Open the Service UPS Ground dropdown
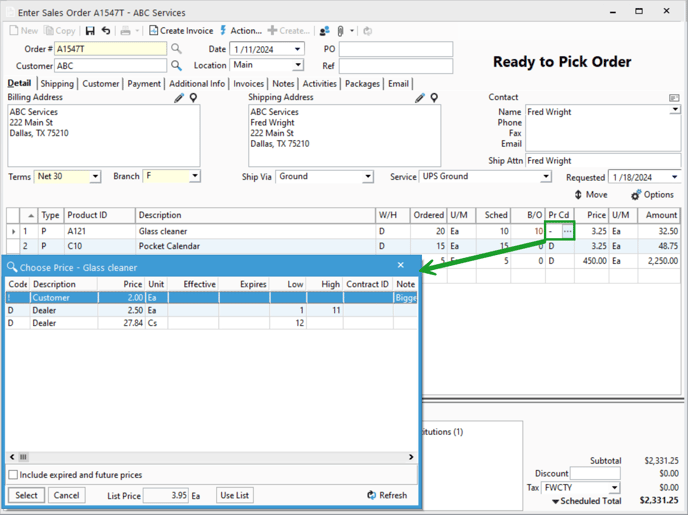Screen dimensions: 688x515 [x=545, y=177]
